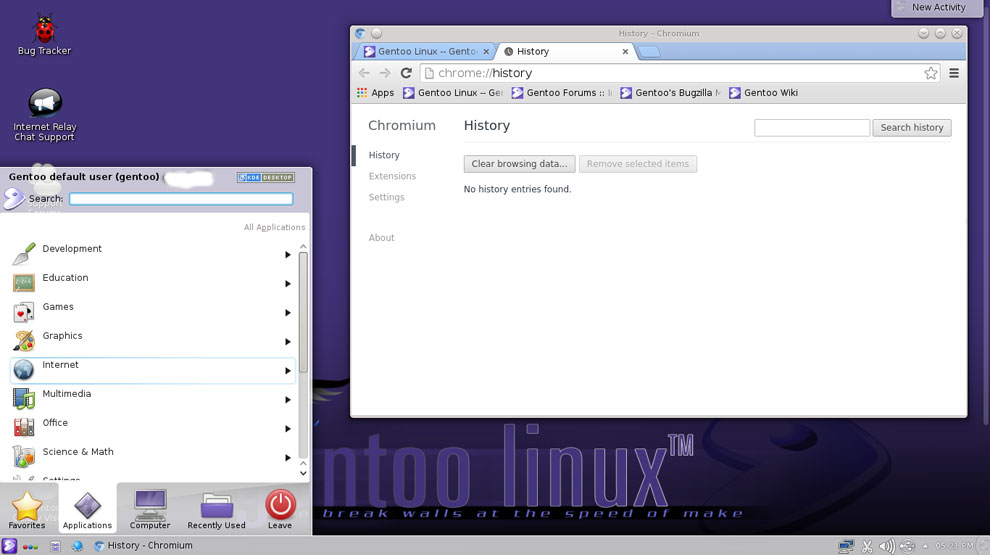Click the launcher Search field

[x=181, y=199]
